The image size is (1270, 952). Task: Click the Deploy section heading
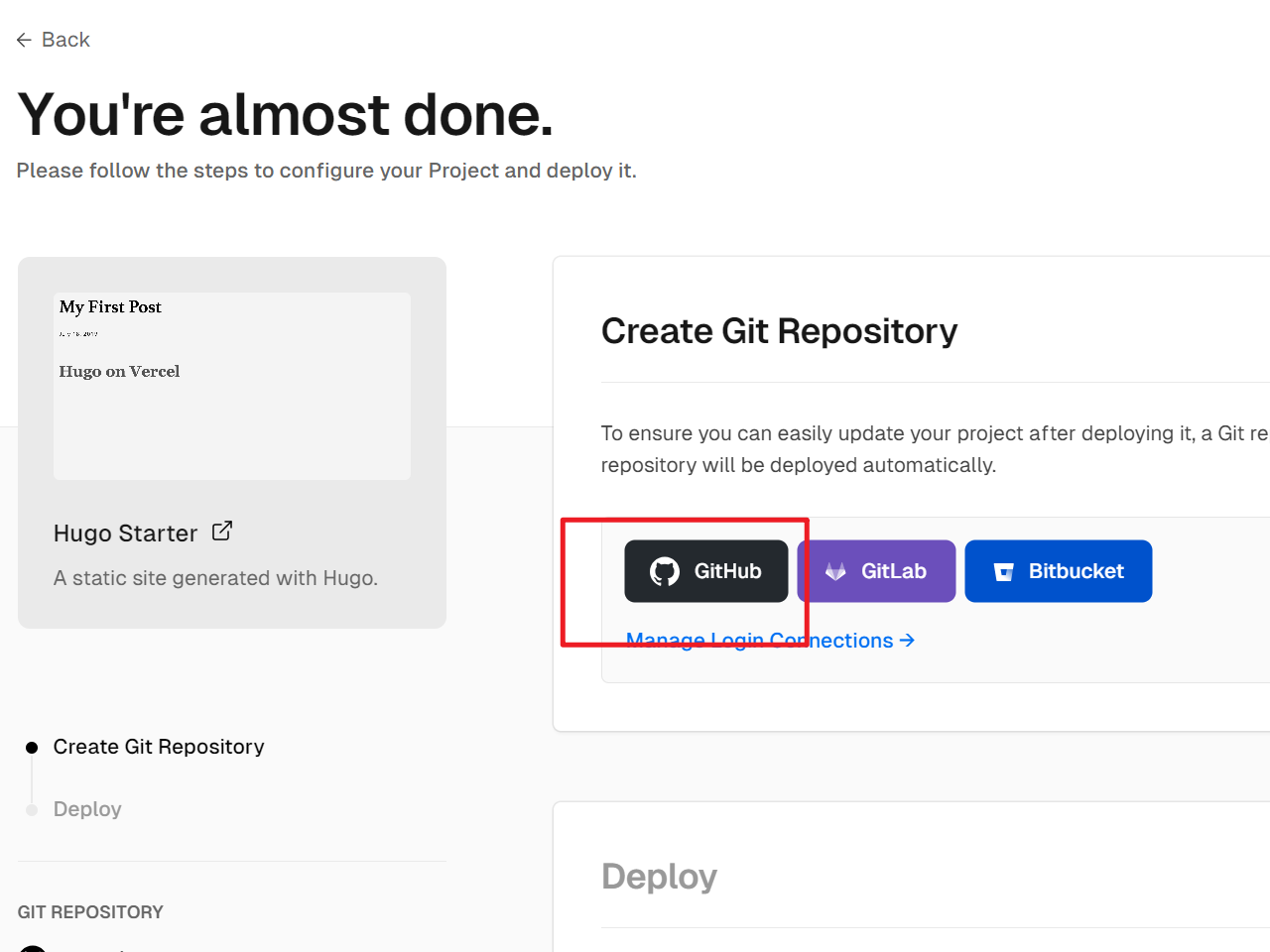pos(659,877)
